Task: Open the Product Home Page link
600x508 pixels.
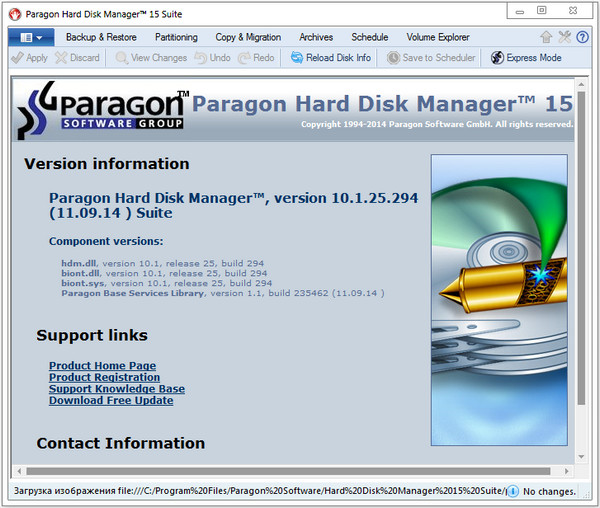Action: (x=102, y=366)
